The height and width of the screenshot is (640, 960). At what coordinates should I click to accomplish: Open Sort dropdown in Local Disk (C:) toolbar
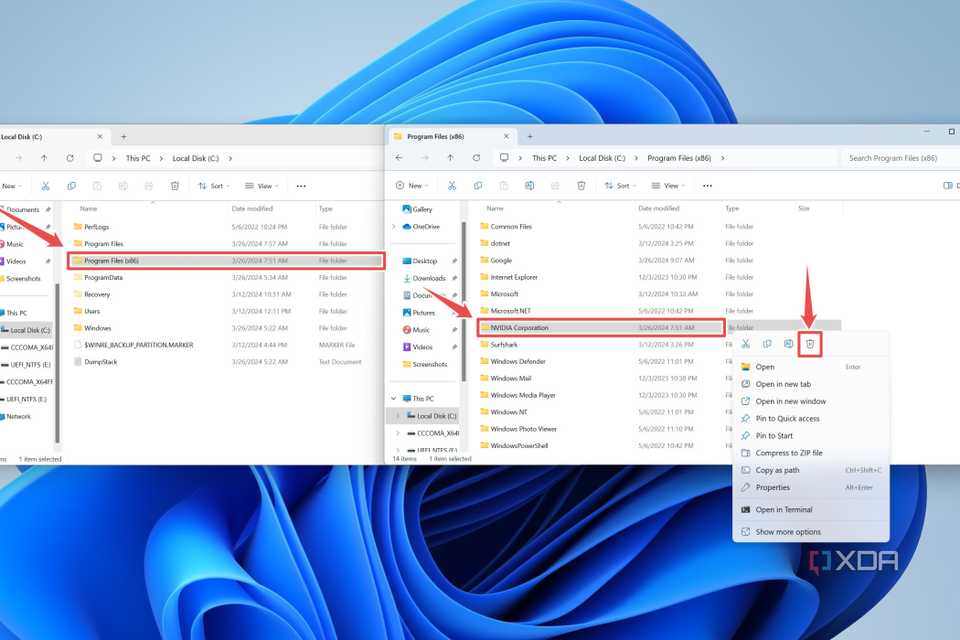click(214, 186)
